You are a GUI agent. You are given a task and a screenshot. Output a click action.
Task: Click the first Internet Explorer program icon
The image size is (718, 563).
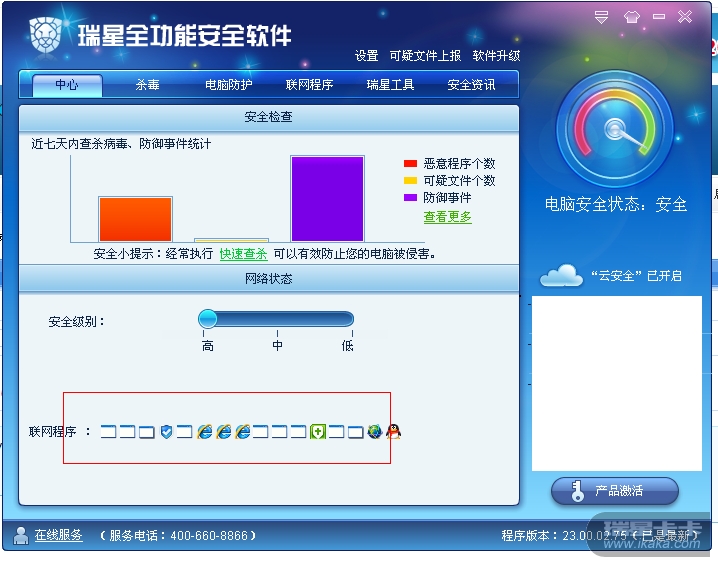(205, 431)
